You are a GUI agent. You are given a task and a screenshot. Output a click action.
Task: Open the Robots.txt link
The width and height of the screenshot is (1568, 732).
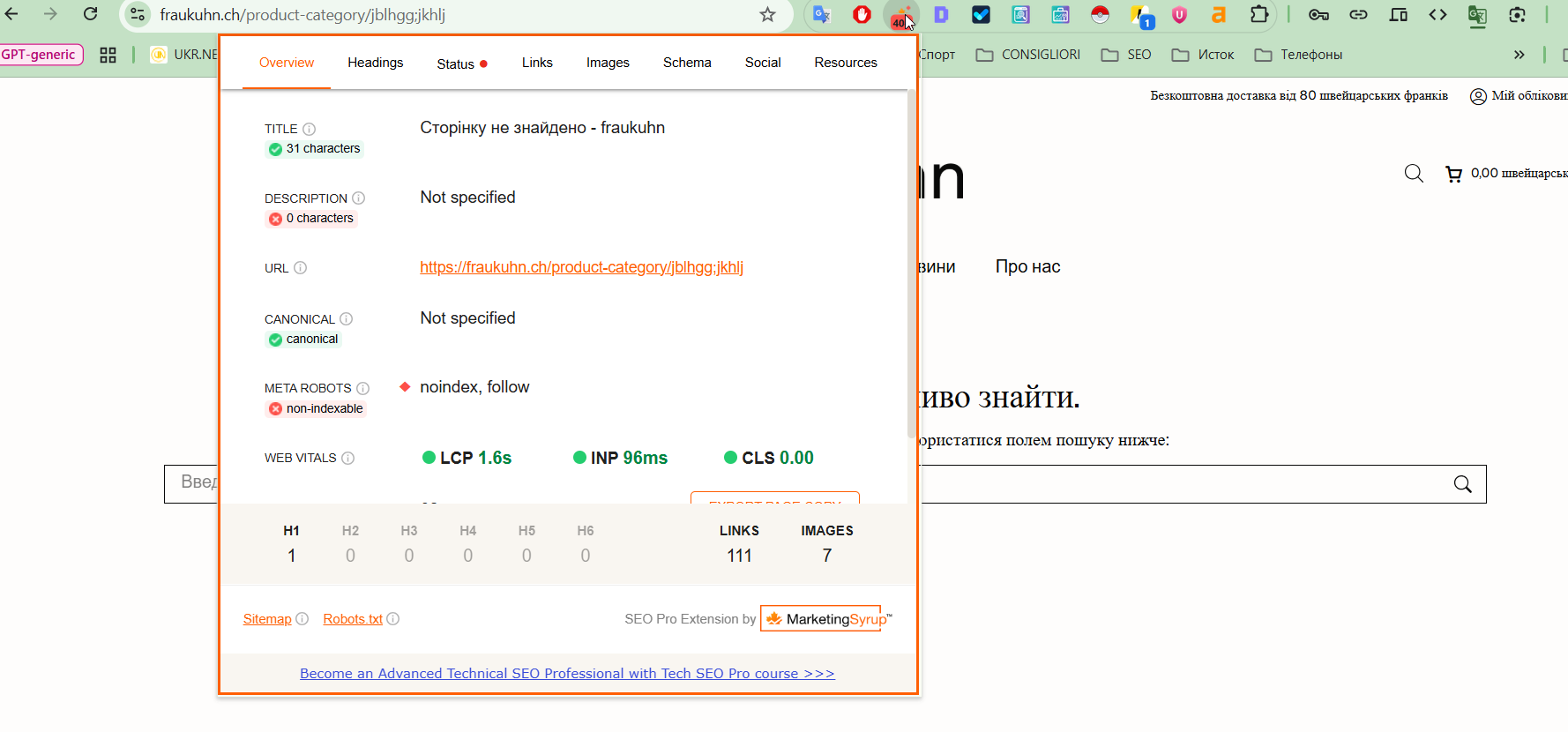tap(353, 619)
